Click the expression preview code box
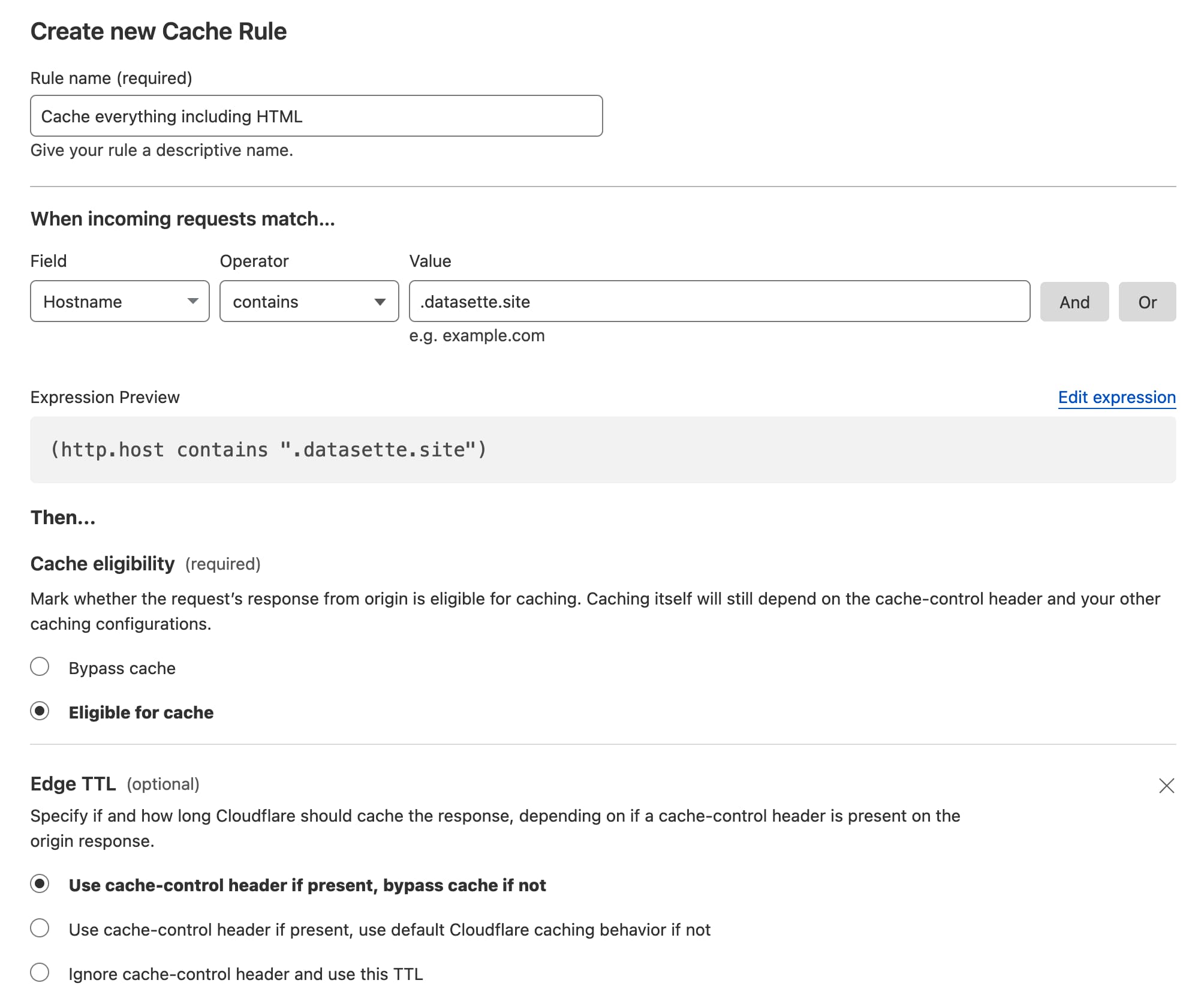Screen dimensions: 1204x998 (x=603, y=450)
